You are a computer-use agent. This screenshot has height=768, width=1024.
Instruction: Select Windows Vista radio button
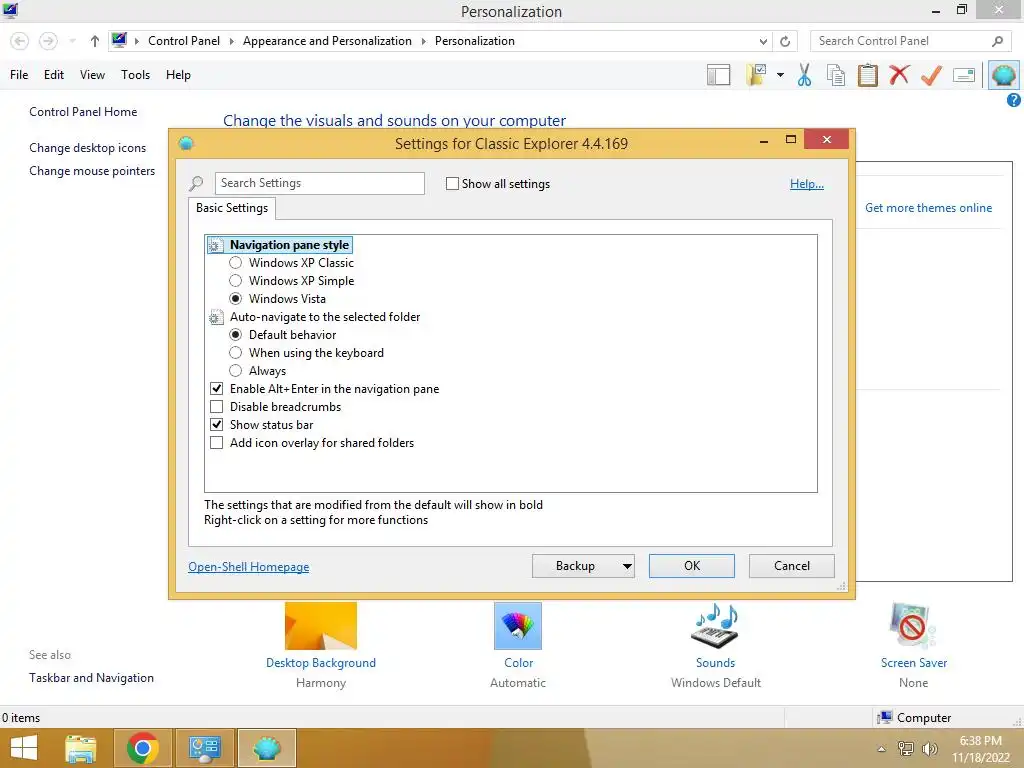pyautogui.click(x=235, y=298)
